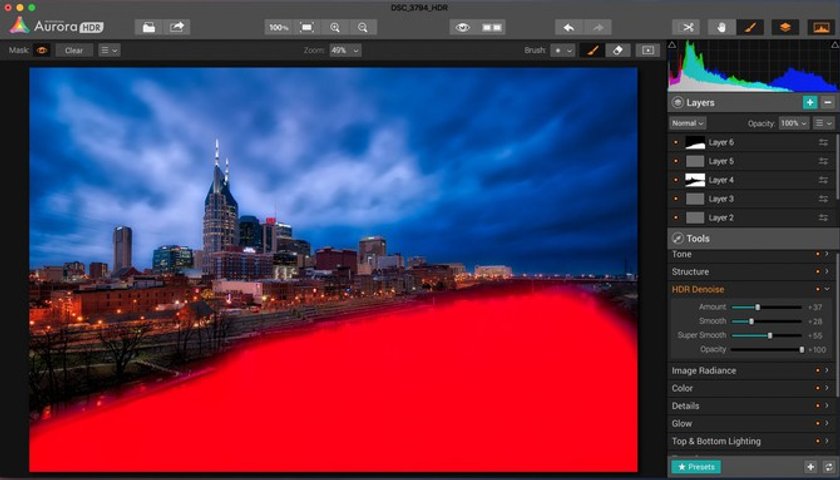840x480 pixels.
Task: Select the orange Brush tool in top toolbar
Action: pyautogui.click(x=750, y=27)
